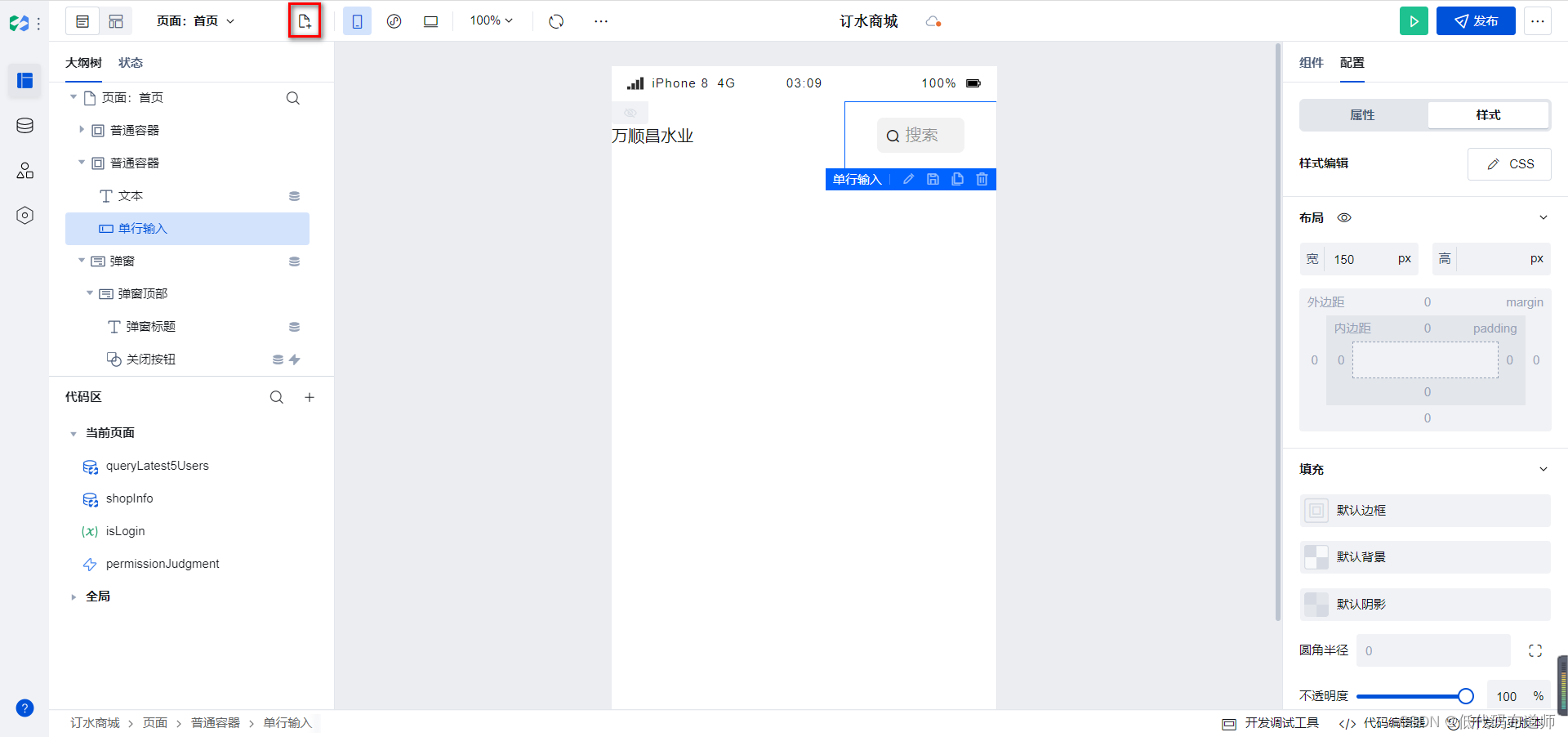The width and height of the screenshot is (1568, 737).
Task: Search the outline tree
Action: 292,98
